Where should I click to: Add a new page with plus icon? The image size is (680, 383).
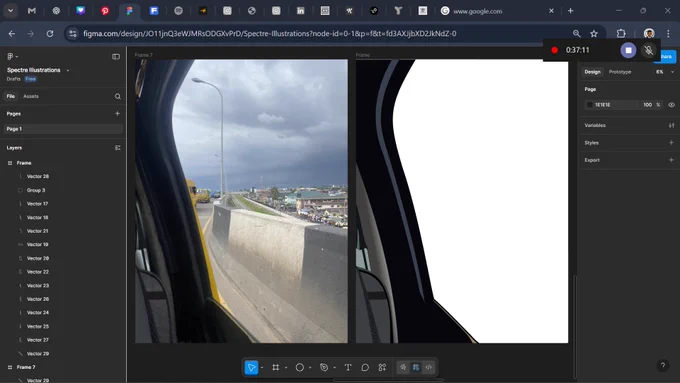[x=117, y=114]
